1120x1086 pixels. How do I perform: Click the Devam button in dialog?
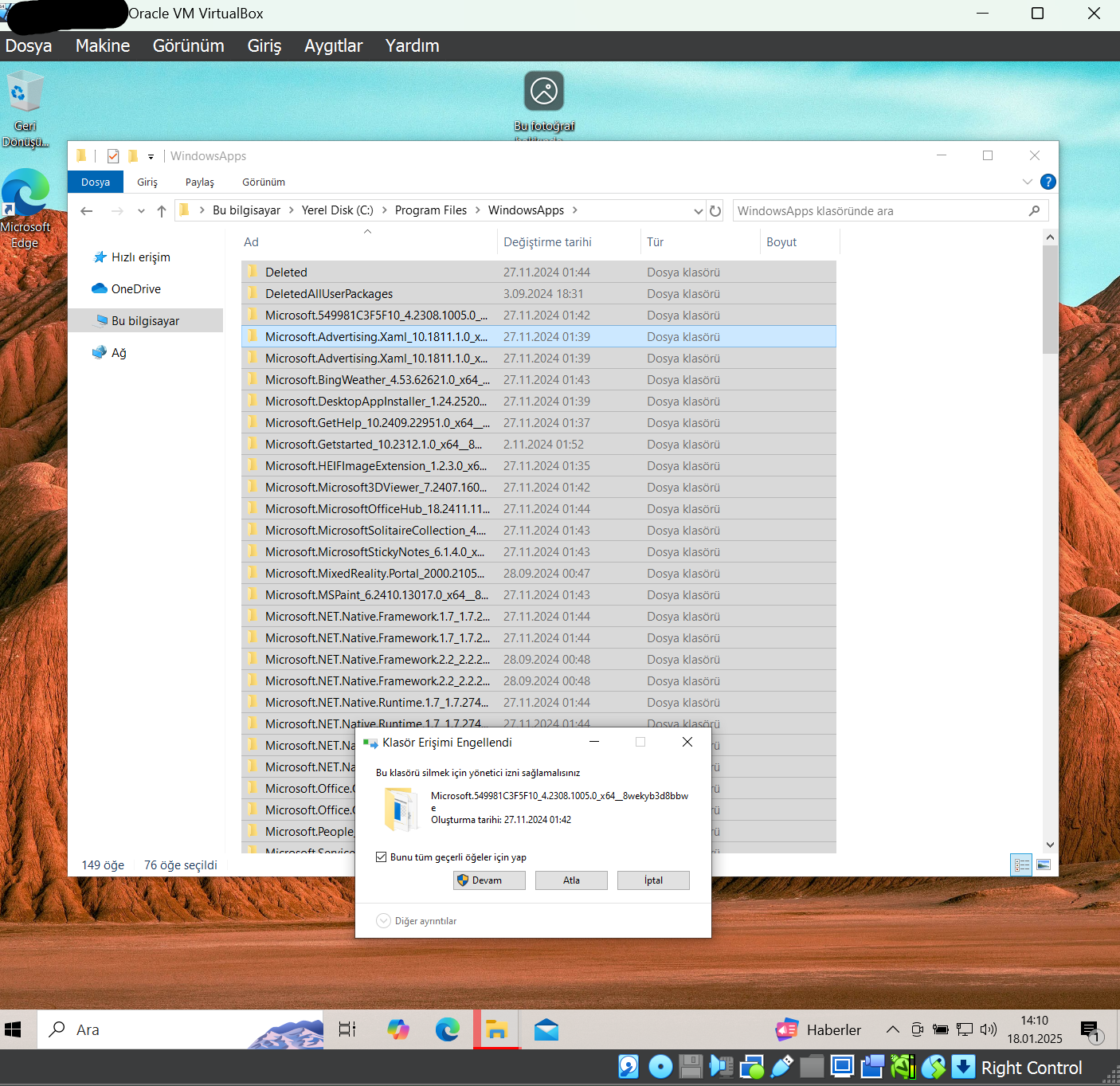[489, 880]
